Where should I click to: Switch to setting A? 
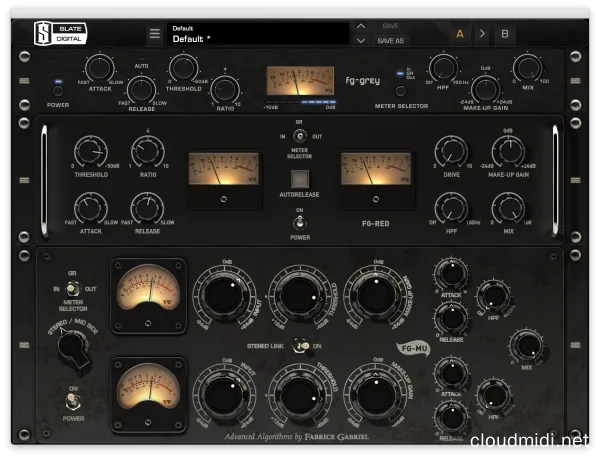(460, 34)
